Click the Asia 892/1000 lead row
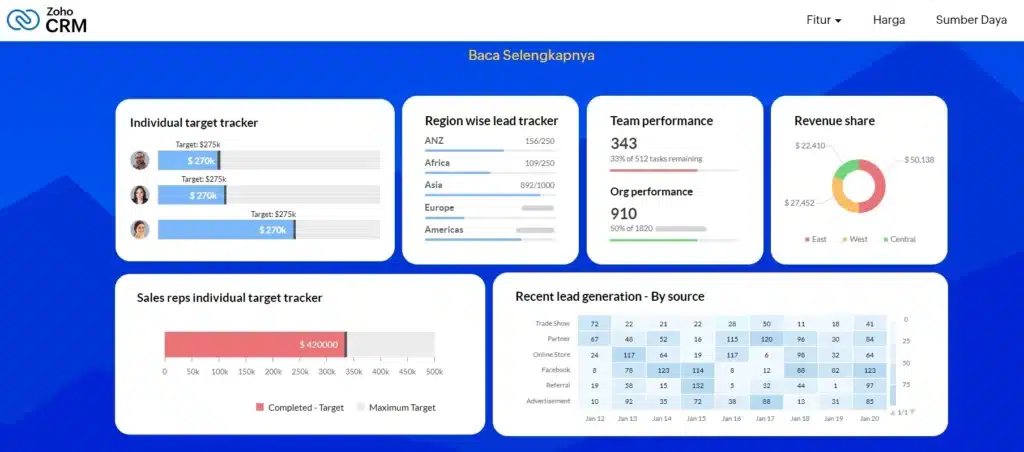The height and width of the screenshot is (452, 1024). [490, 188]
